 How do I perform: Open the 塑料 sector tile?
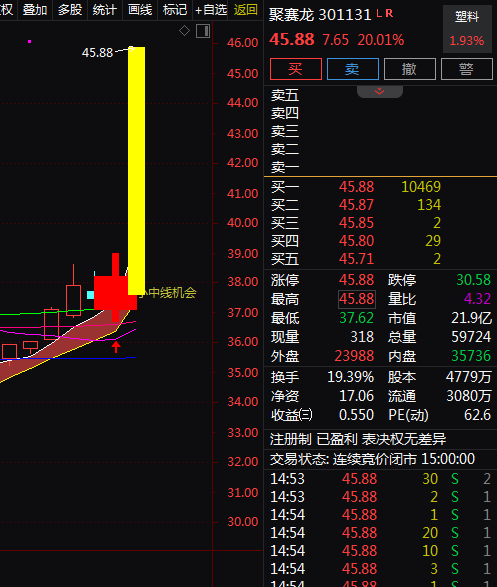click(x=467, y=29)
